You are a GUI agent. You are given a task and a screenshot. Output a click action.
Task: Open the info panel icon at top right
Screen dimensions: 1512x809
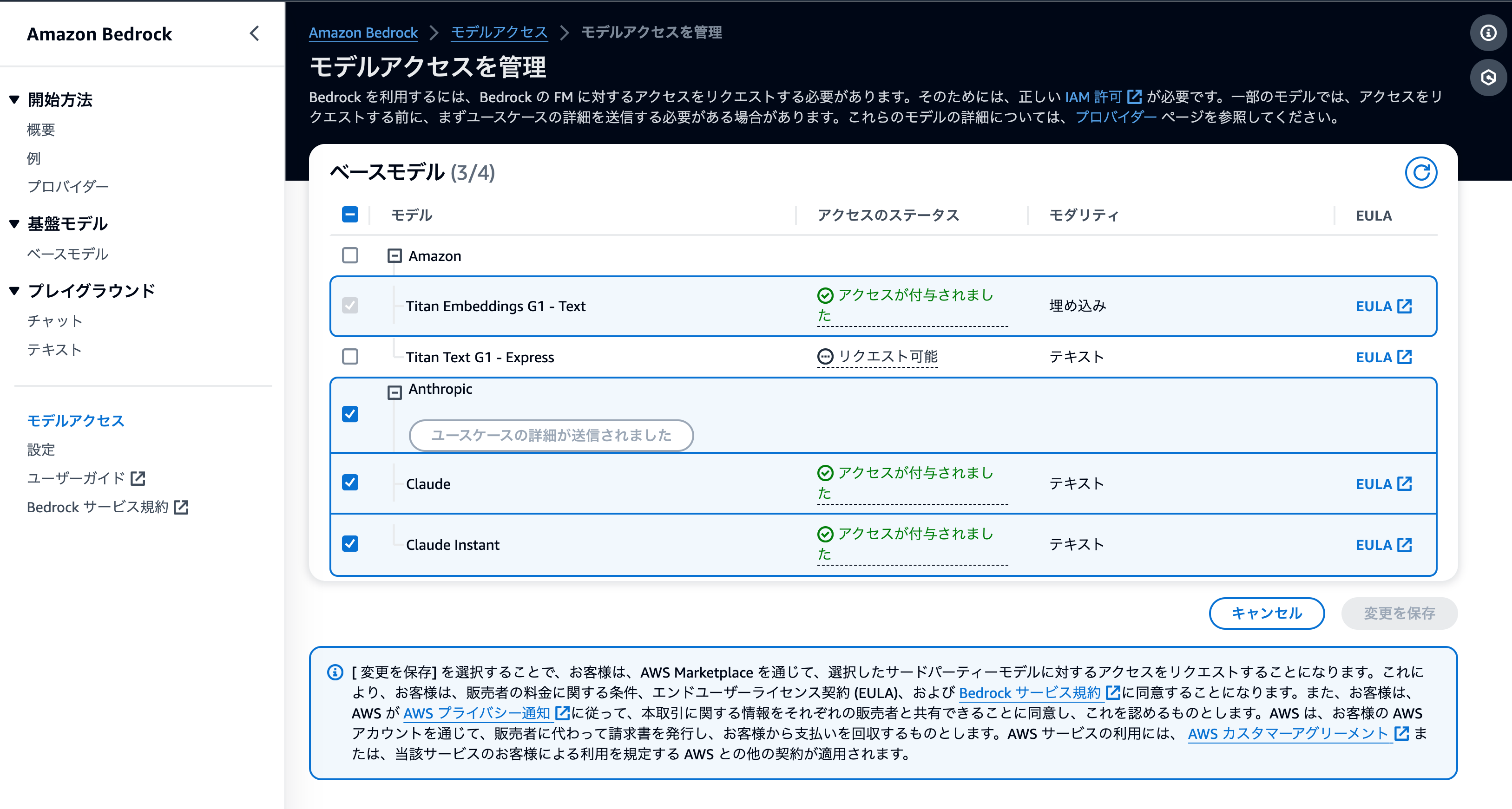coord(1488,33)
